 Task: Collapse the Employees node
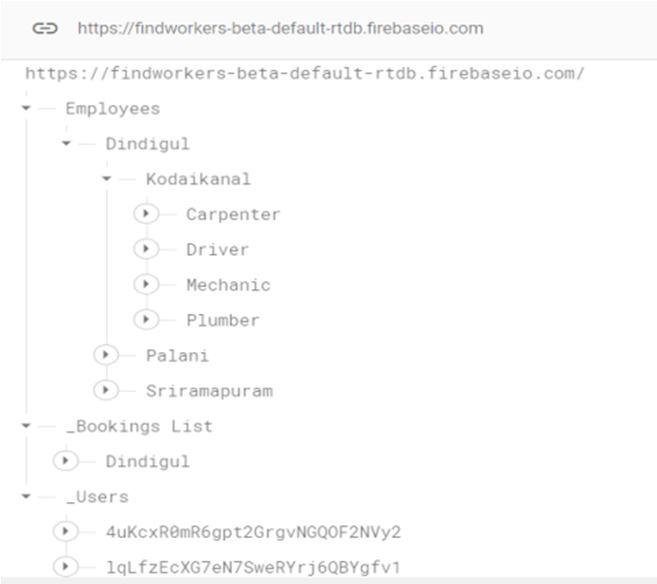[x=26, y=108]
